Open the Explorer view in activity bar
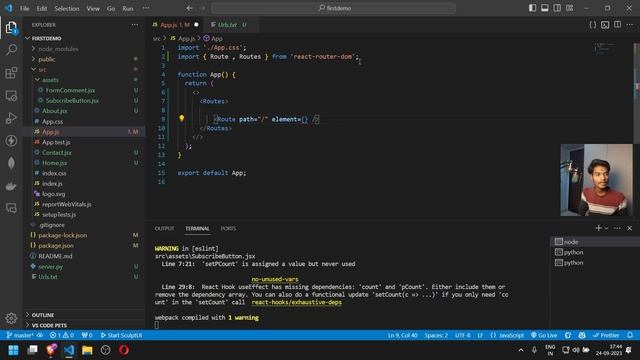640x360 pixels. coord(11,28)
